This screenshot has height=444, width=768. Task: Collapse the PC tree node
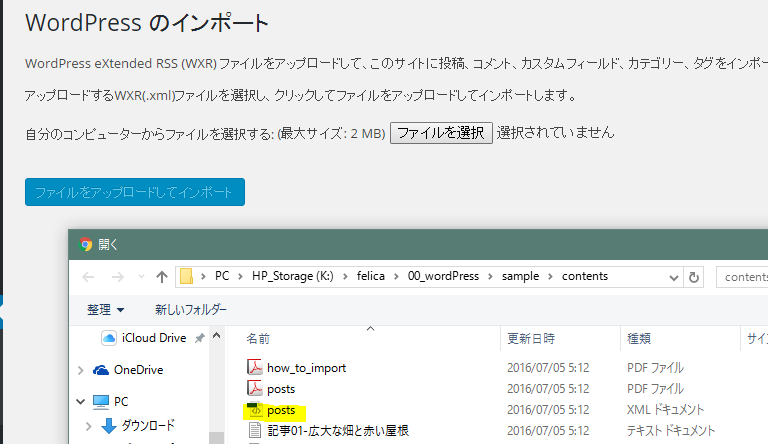(x=81, y=402)
